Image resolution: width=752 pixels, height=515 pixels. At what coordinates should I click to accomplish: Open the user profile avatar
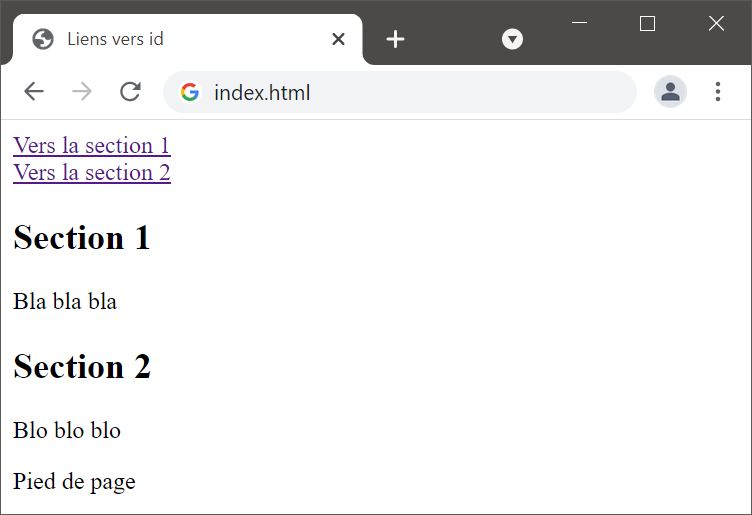click(x=670, y=91)
